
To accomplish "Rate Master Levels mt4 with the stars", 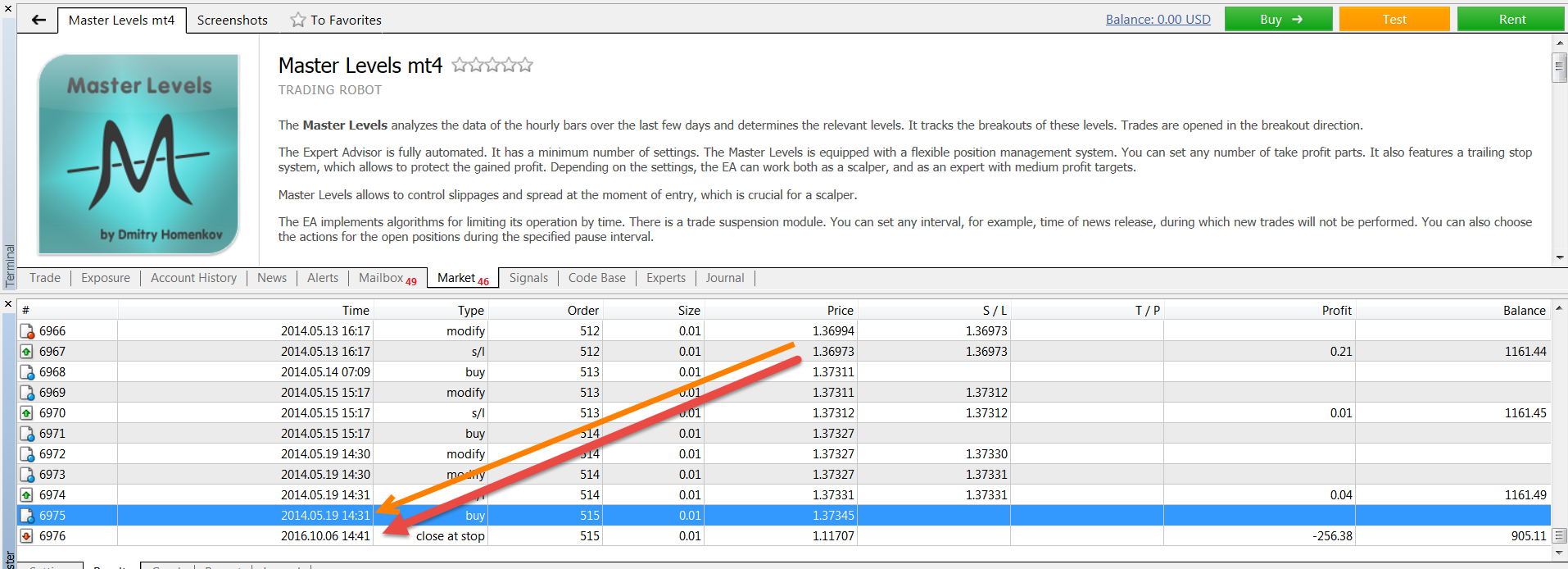I will tap(492, 65).
